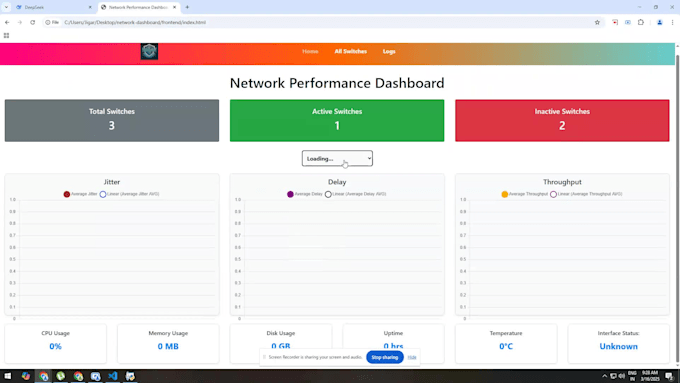Reload the dashboard page

(33, 22)
